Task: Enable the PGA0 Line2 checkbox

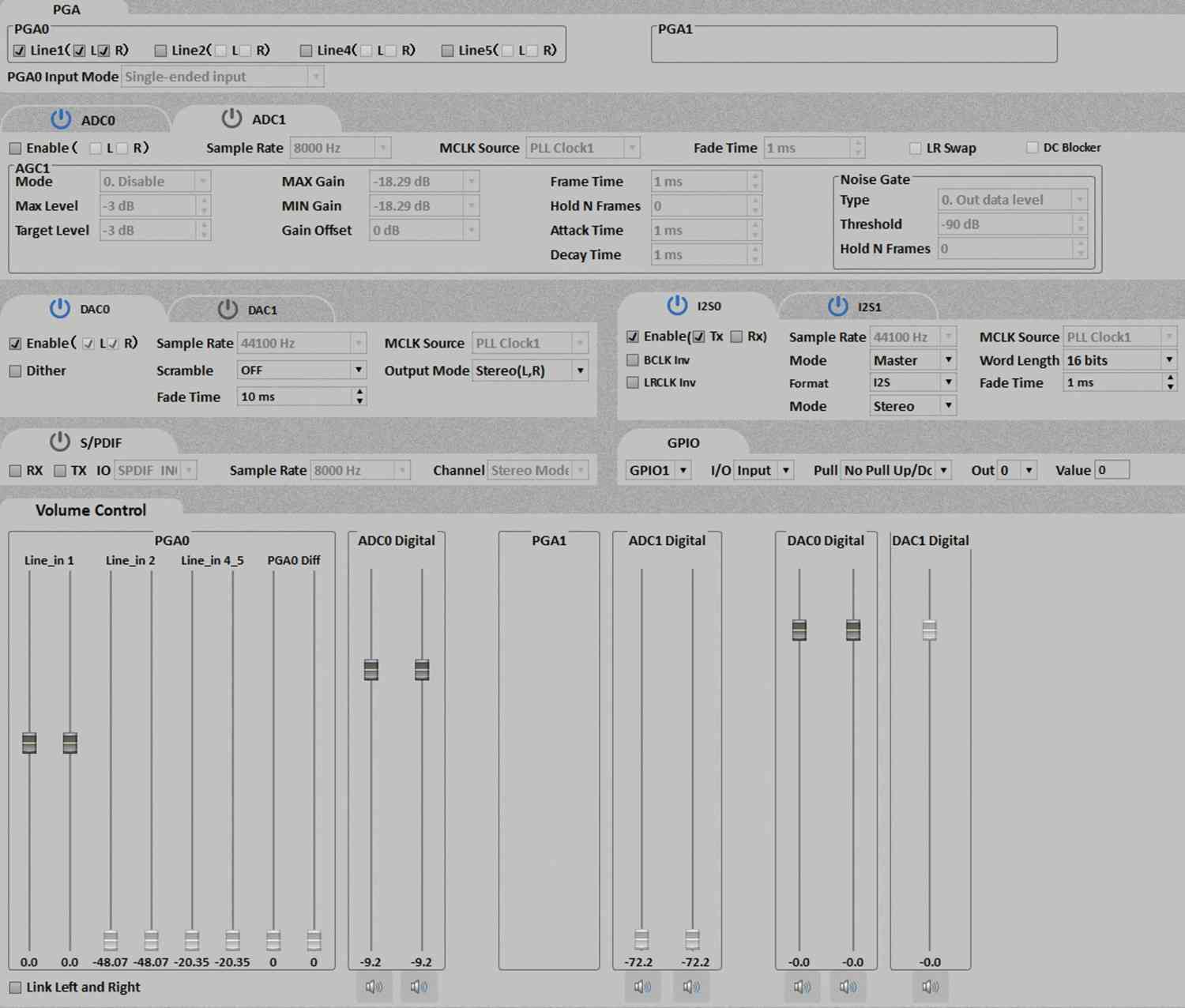Action: [x=161, y=51]
